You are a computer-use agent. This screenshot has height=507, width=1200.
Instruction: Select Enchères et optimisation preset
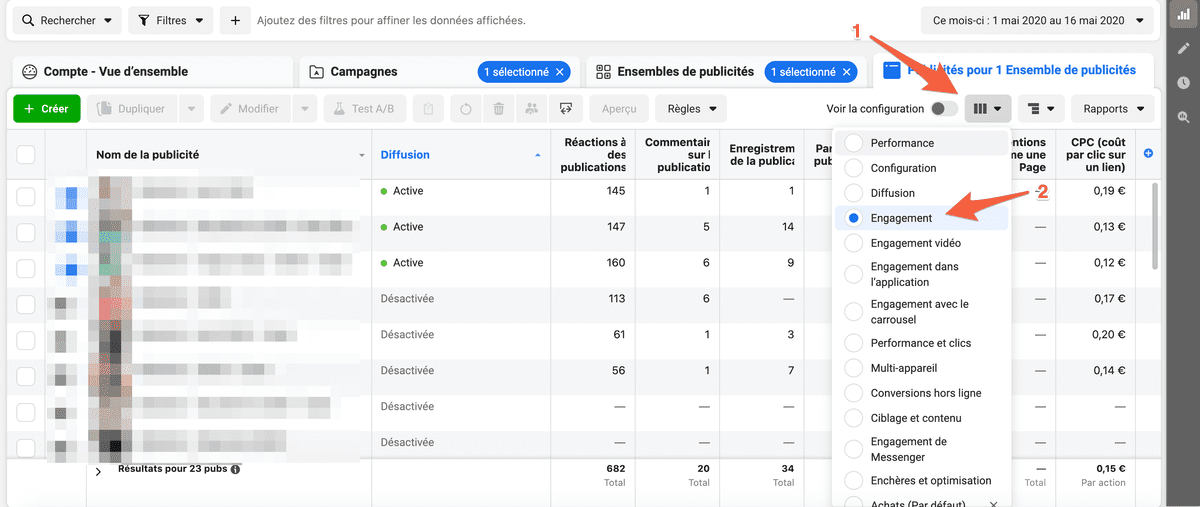pos(921,481)
